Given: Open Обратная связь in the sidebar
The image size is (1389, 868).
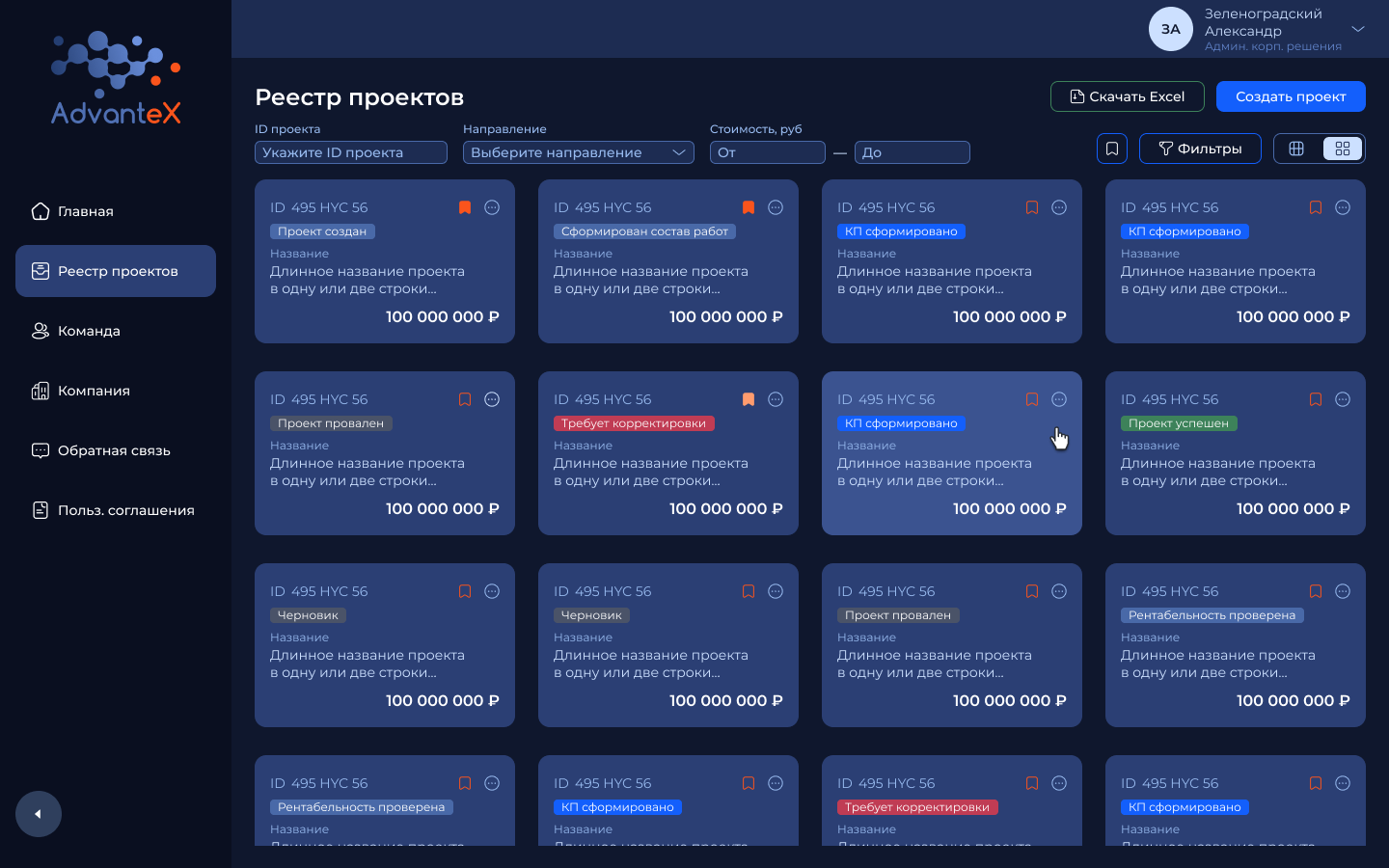Looking at the screenshot, I should (x=116, y=450).
